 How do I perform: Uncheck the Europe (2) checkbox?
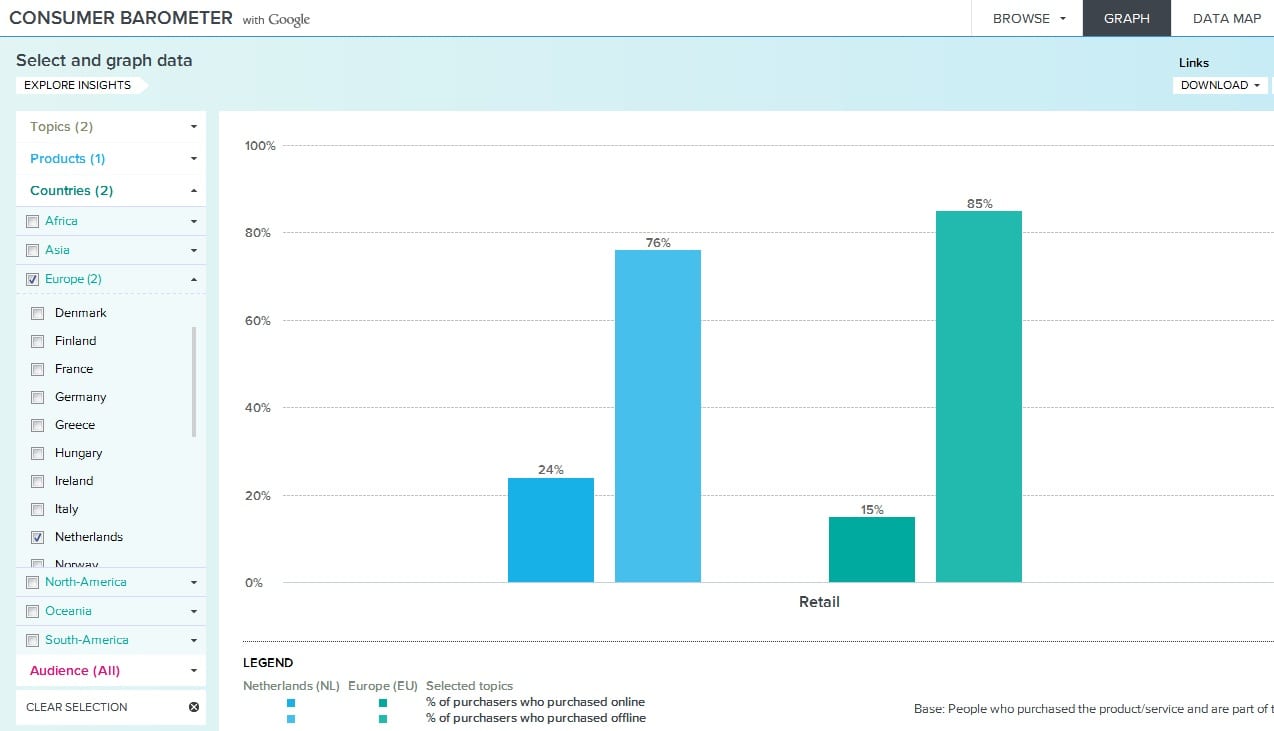tap(32, 279)
